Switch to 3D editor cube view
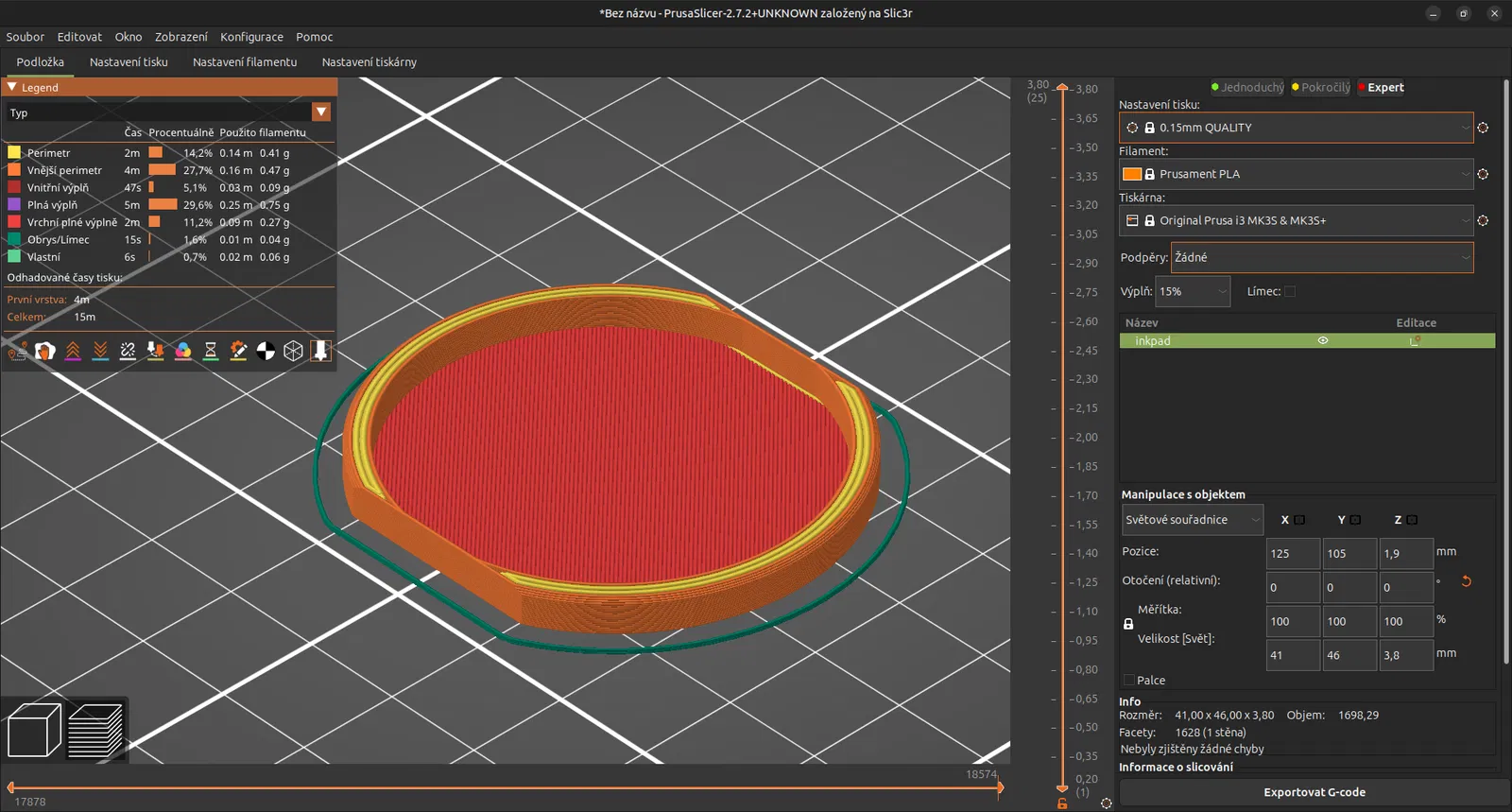Screen dimensions: 1512x812 pyautogui.click(x=33, y=731)
